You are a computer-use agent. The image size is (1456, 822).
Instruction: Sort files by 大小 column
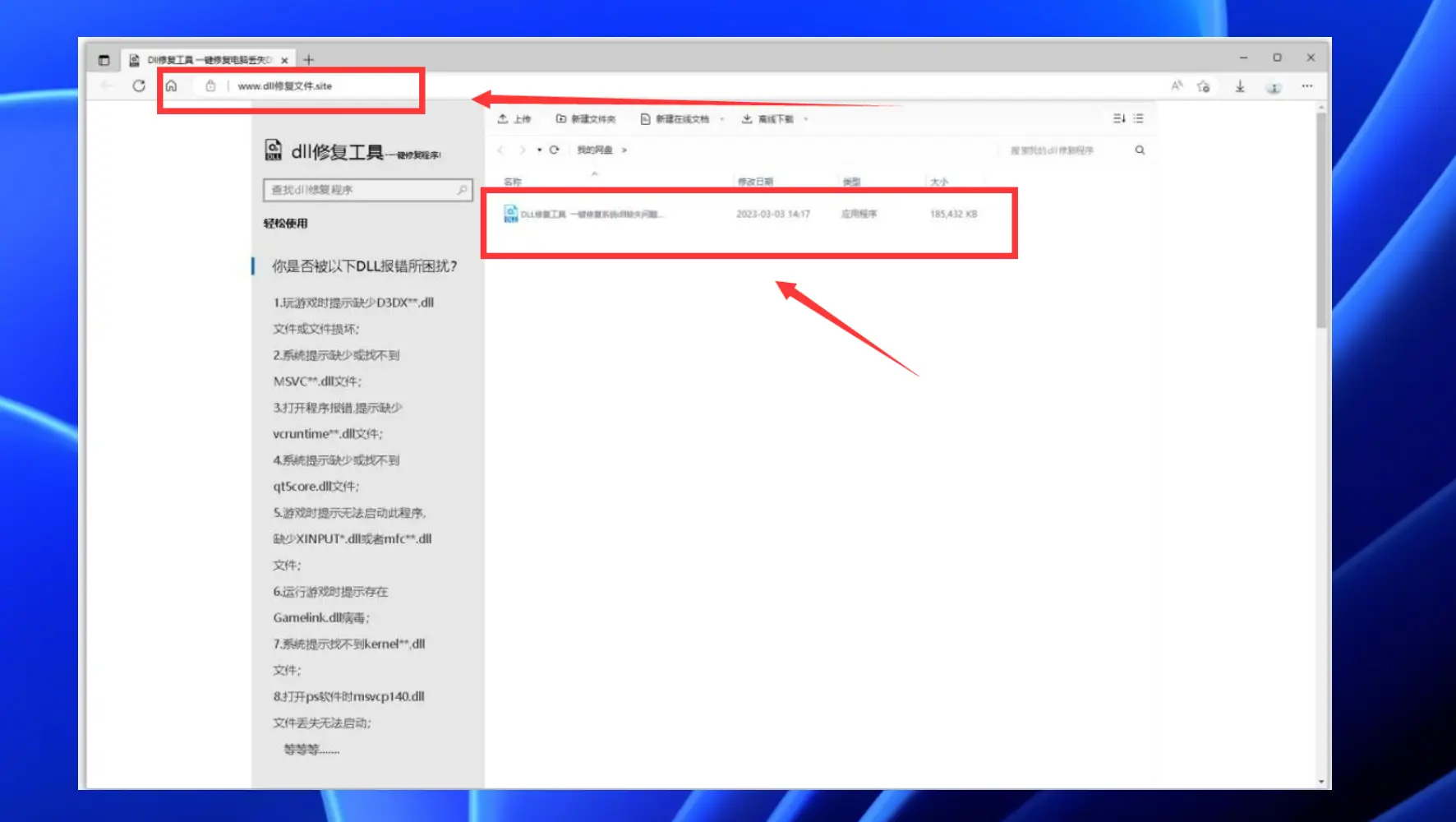click(x=939, y=182)
